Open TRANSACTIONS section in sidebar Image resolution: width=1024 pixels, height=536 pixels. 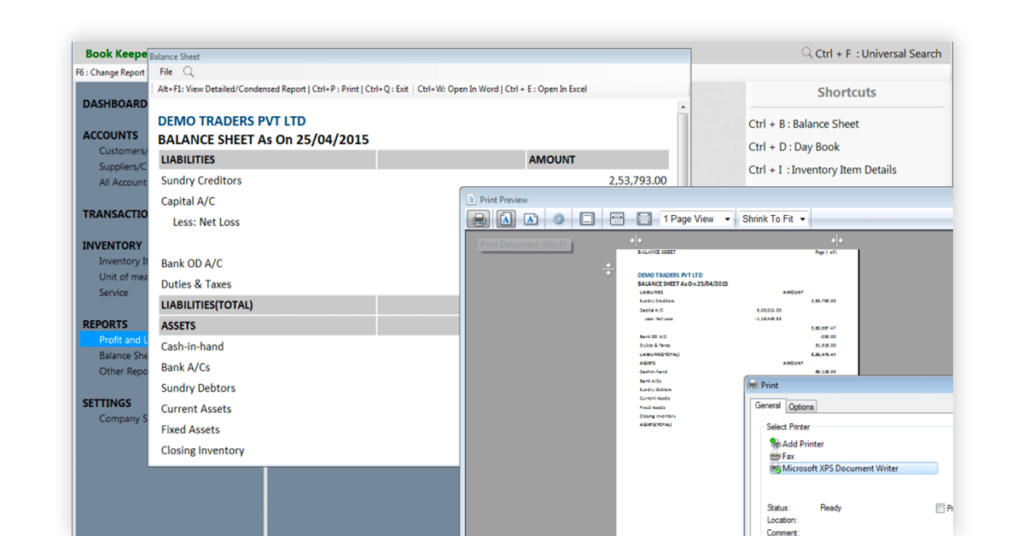coord(115,214)
